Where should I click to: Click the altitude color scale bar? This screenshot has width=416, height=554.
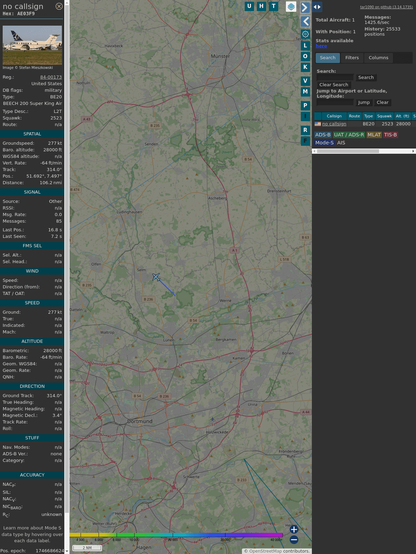[x=176, y=535]
